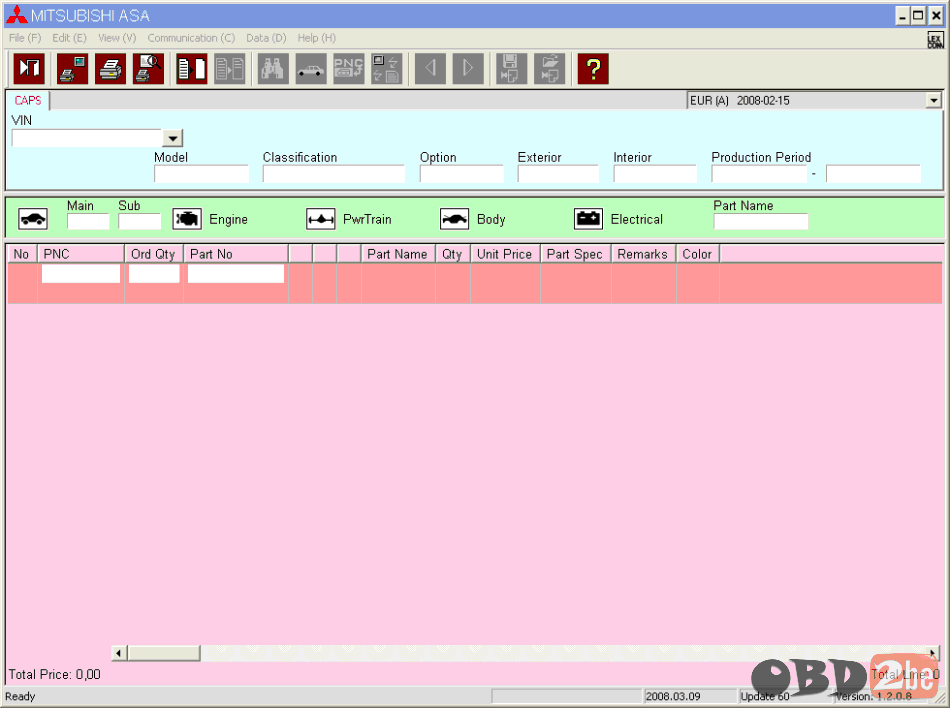Switch to the CAPS tab
The height and width of the screenshot is (708, 950).
click(x=28, y=101)
